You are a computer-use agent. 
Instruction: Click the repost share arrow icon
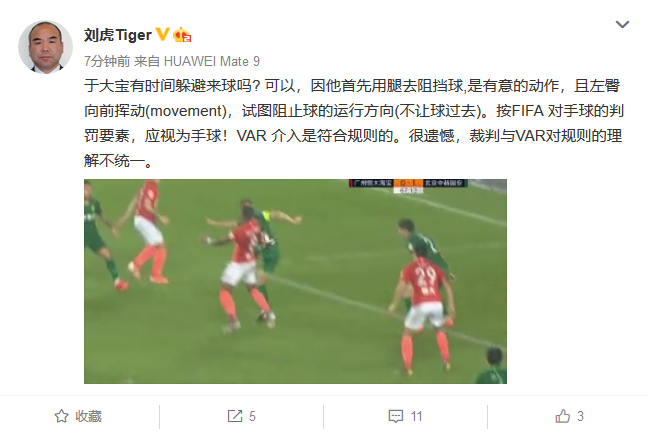pos(235,416)
